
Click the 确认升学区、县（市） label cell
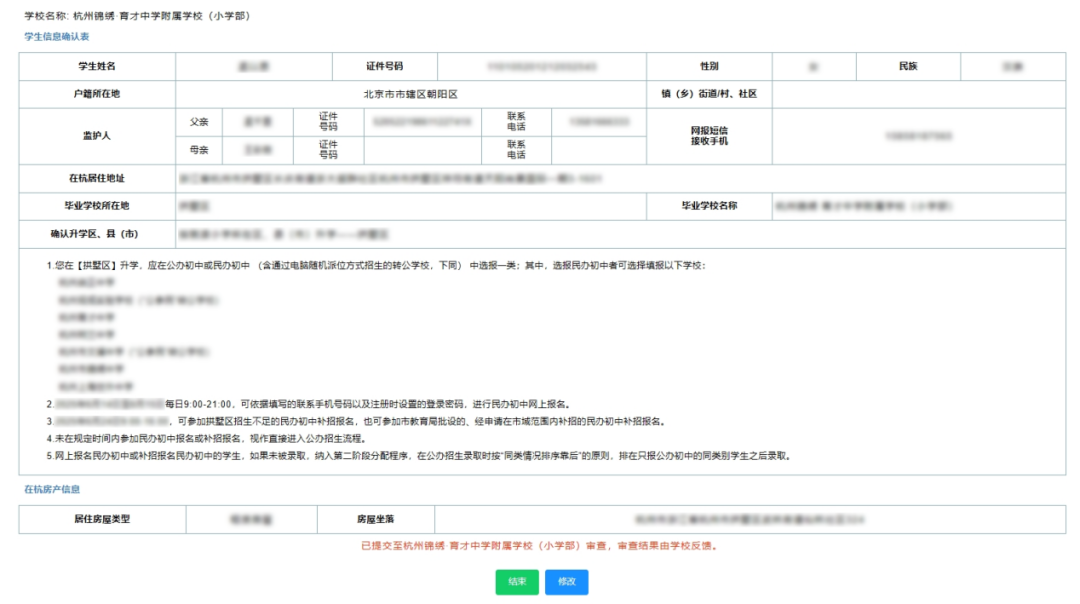[x=97, y=234]
